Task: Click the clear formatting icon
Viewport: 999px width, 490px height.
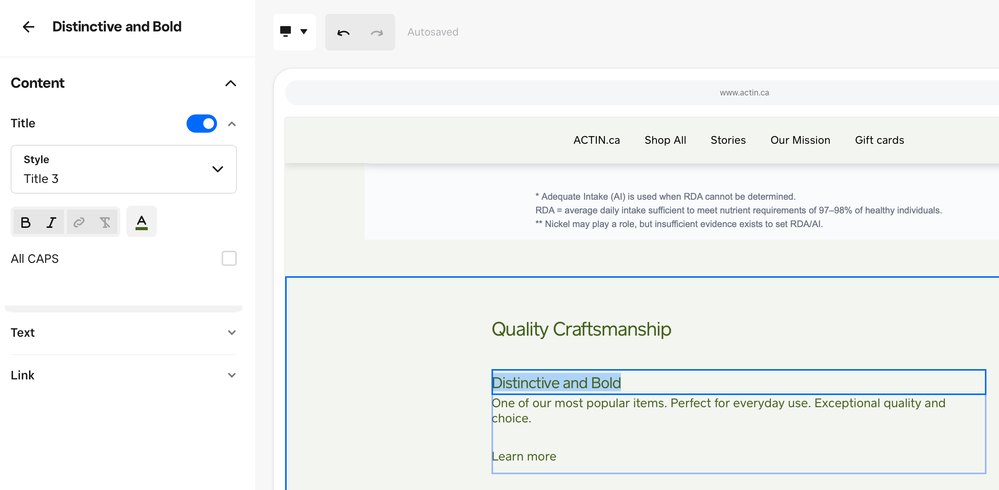Action: click(105, 222)
